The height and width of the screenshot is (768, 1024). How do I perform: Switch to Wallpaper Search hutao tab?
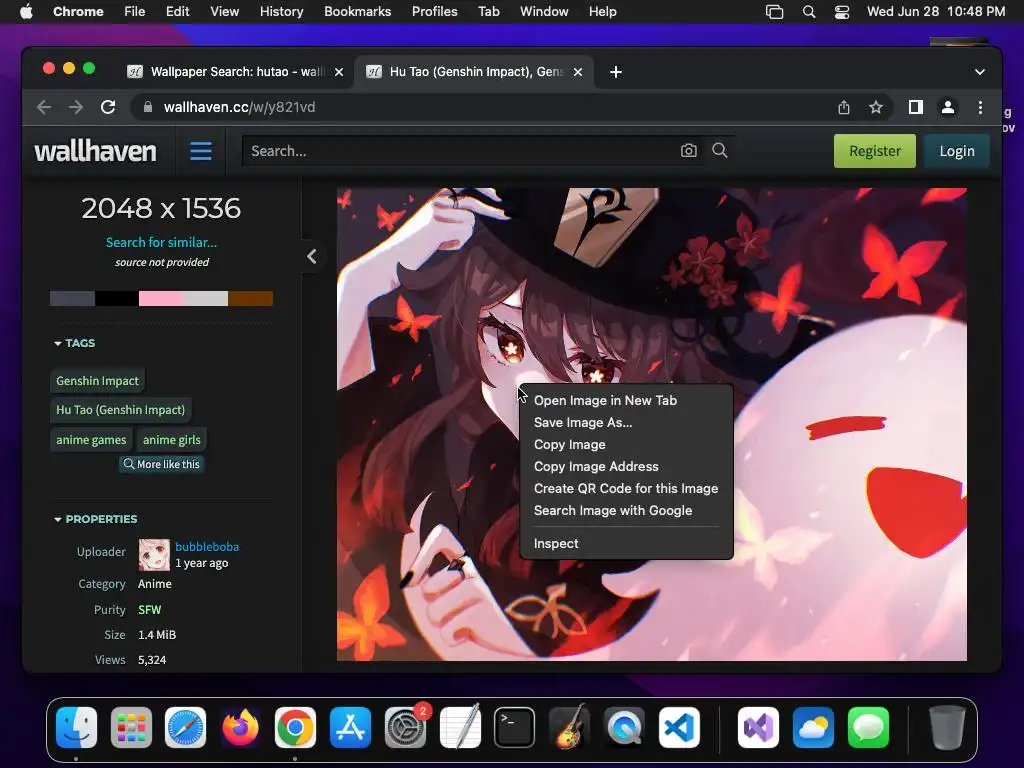(236, 72)
